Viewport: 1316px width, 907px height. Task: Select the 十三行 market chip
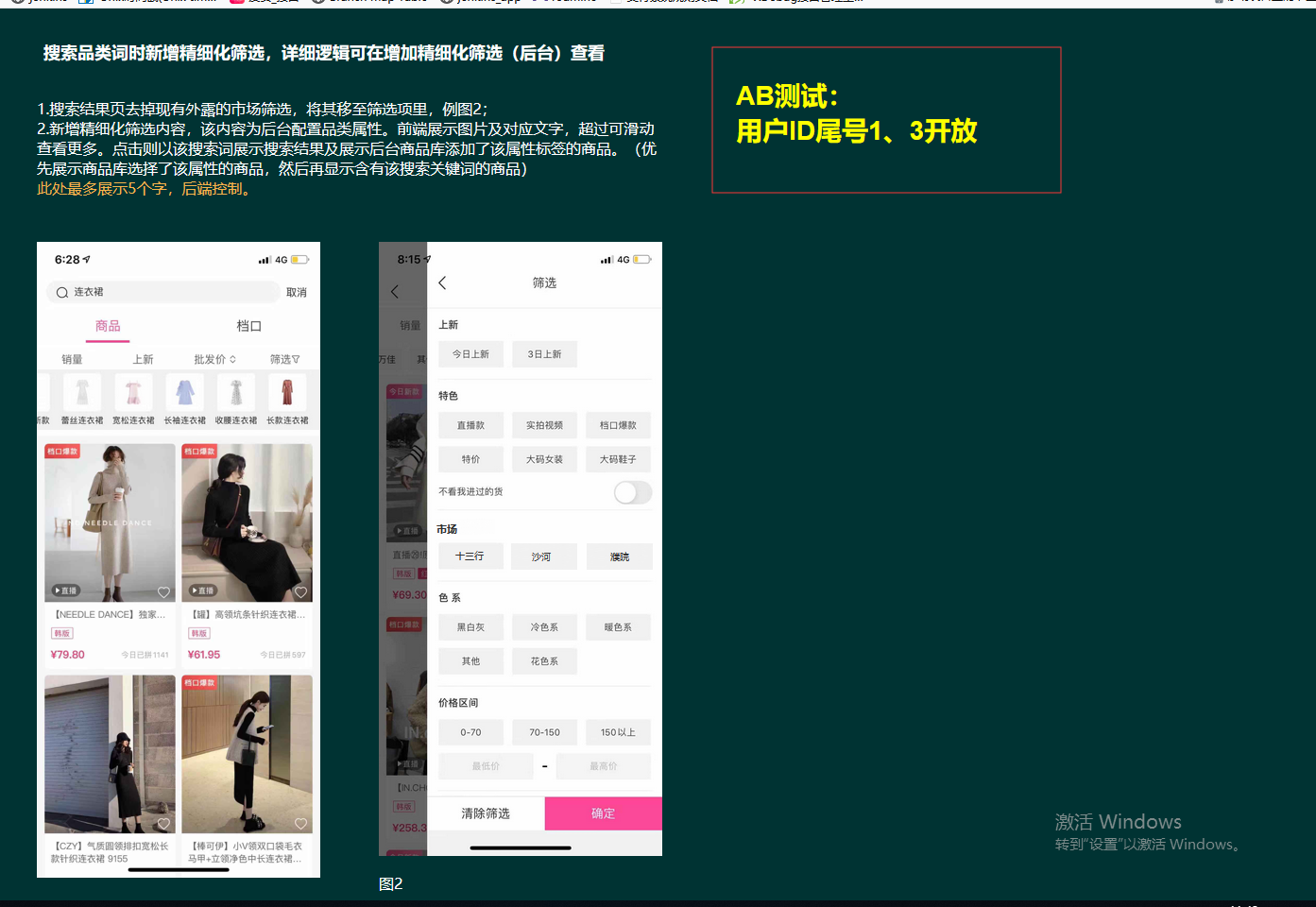470,556
